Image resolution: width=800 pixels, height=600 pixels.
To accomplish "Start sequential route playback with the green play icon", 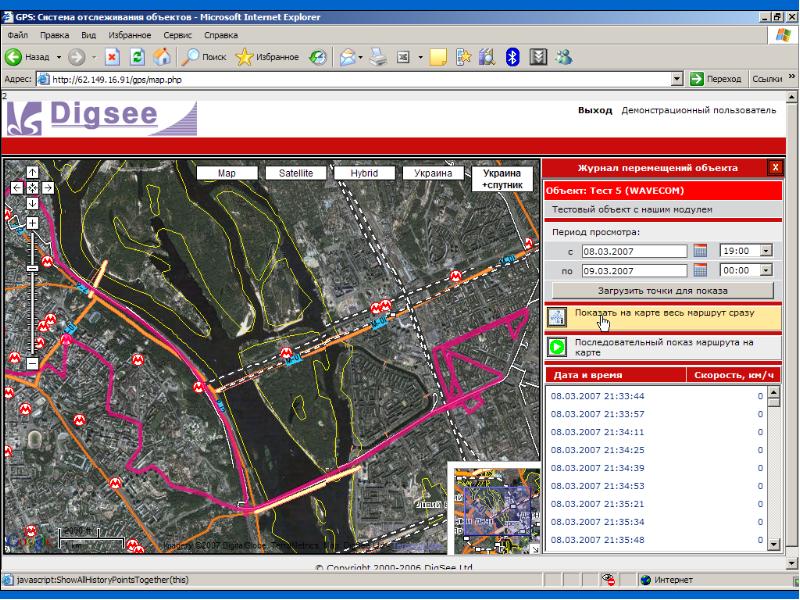I will (558, 347).
